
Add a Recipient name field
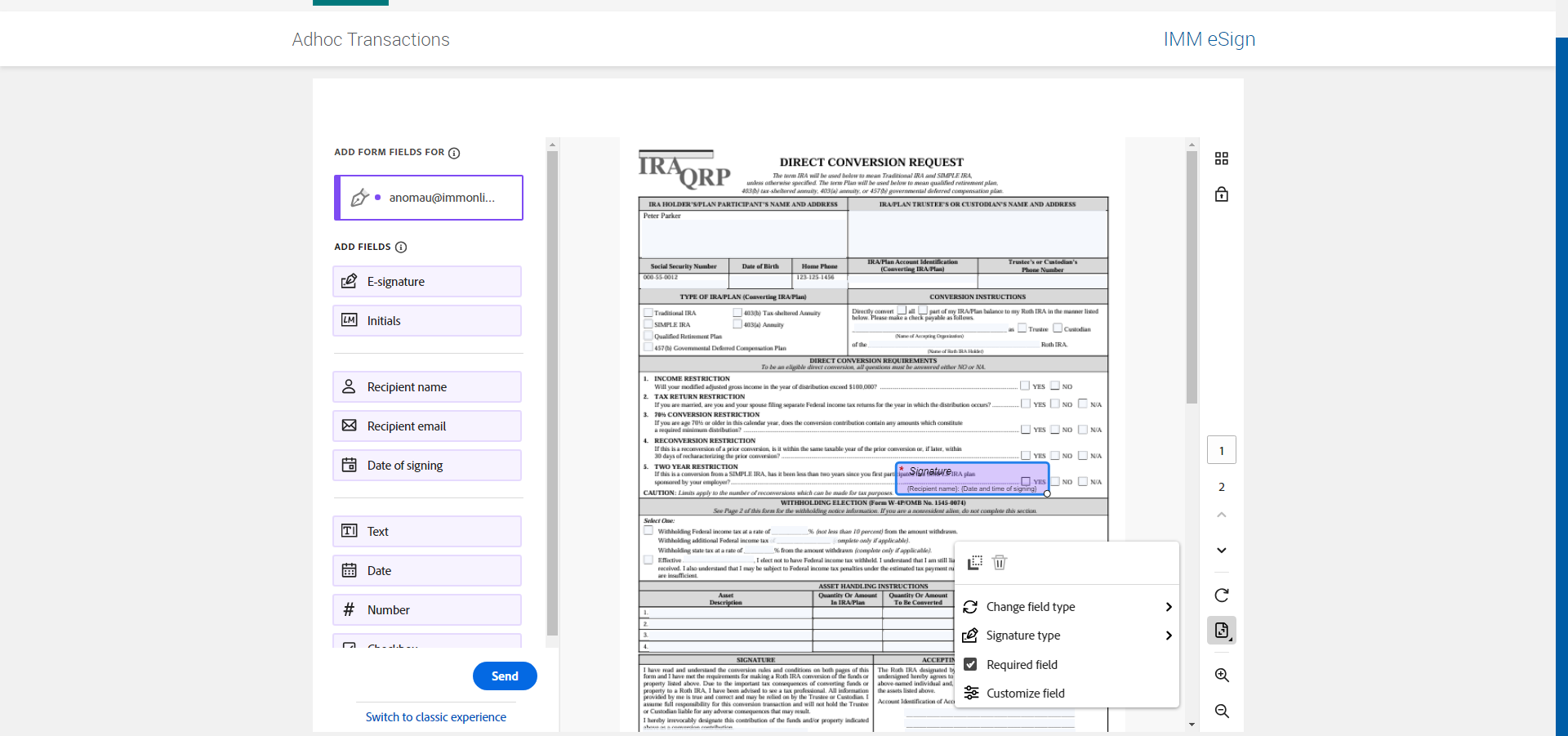[427, 387]
